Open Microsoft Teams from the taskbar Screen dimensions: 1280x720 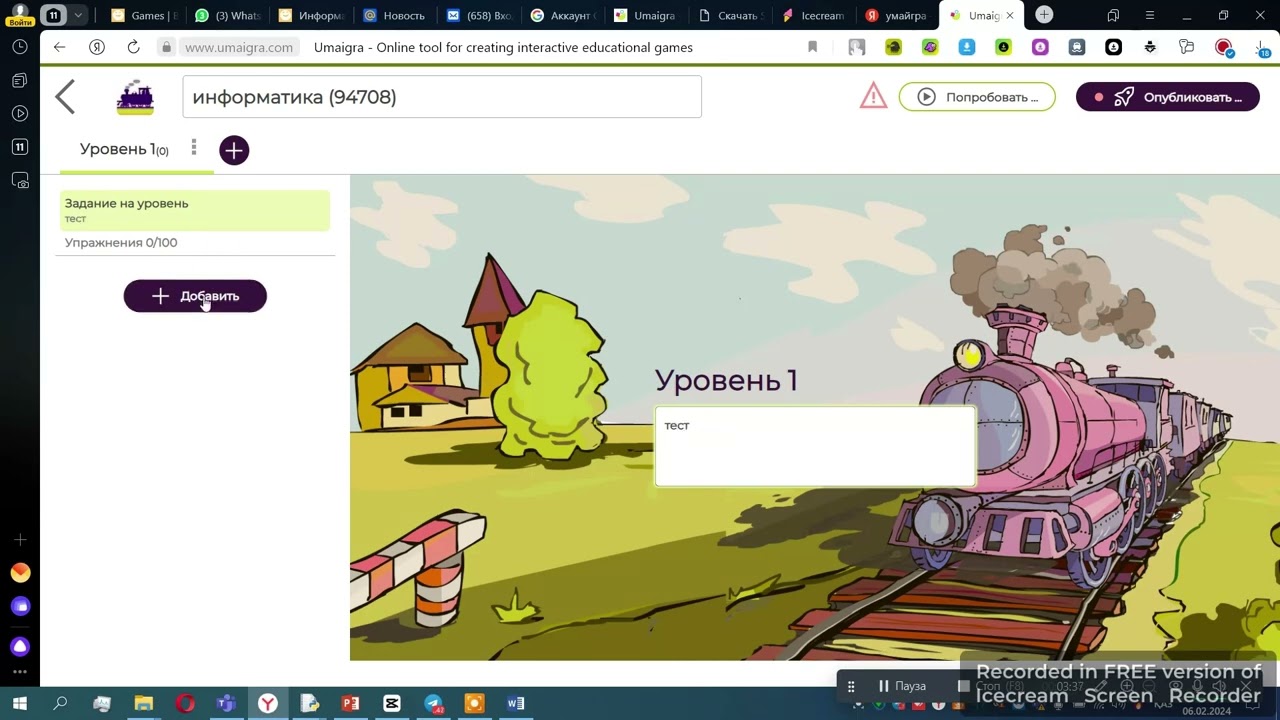(x=226, y=704)
